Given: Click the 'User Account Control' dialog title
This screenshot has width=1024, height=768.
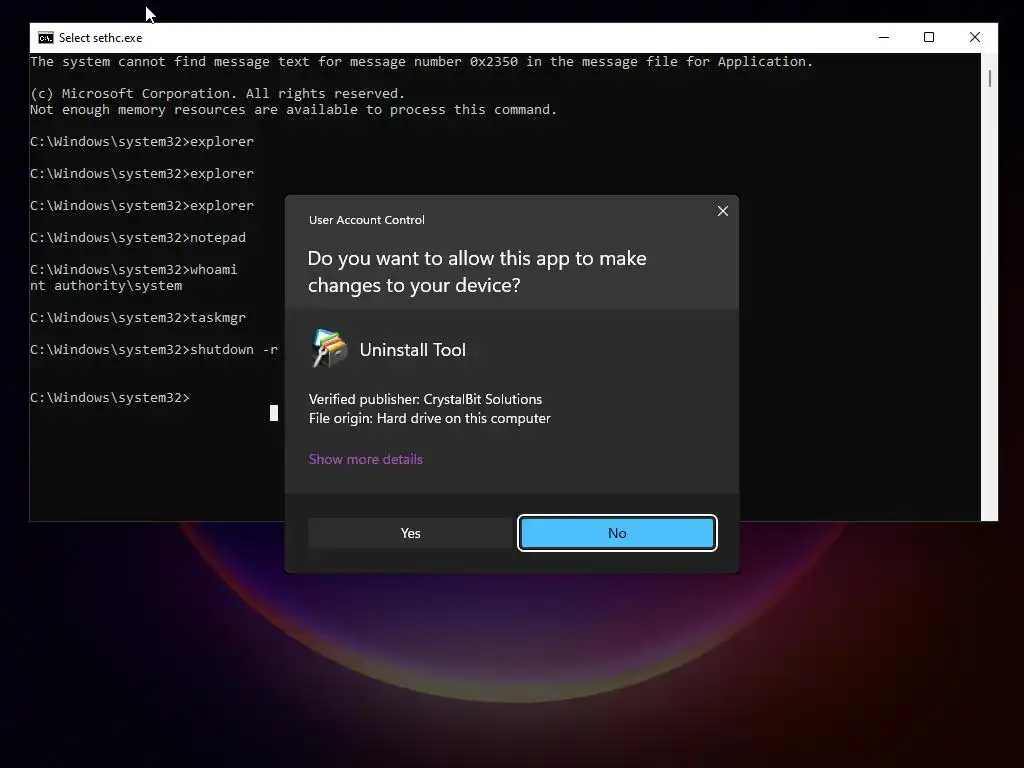Looking at the screenshot, I should coord(366,220).
